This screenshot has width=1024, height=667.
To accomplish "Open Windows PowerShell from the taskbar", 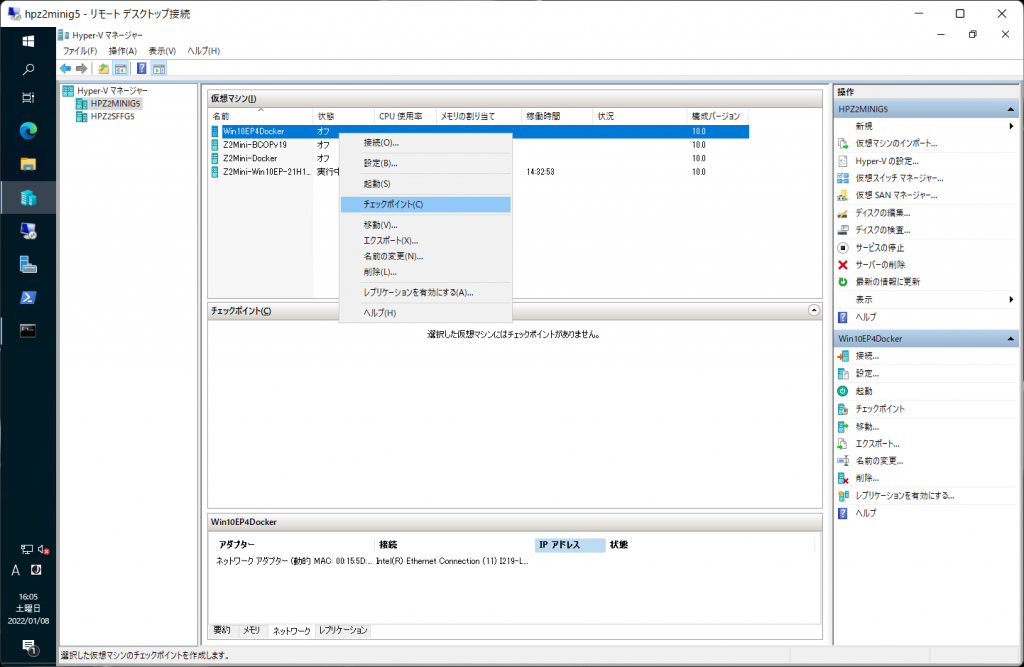I will (28, 298).
